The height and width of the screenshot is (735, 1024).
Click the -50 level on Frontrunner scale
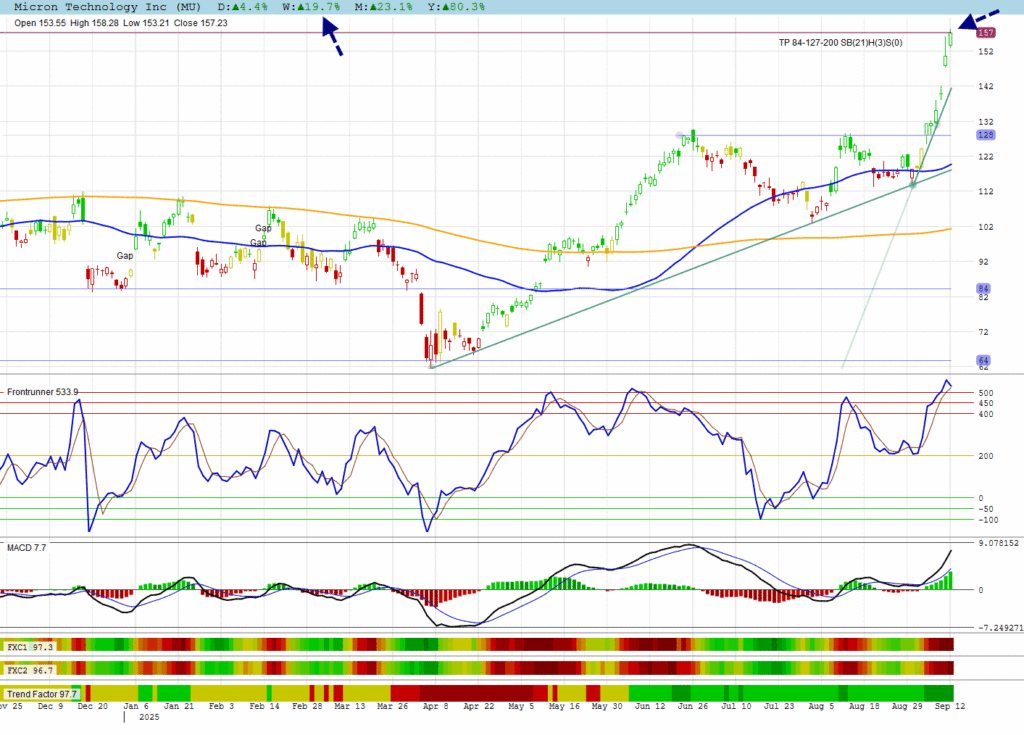985,509
